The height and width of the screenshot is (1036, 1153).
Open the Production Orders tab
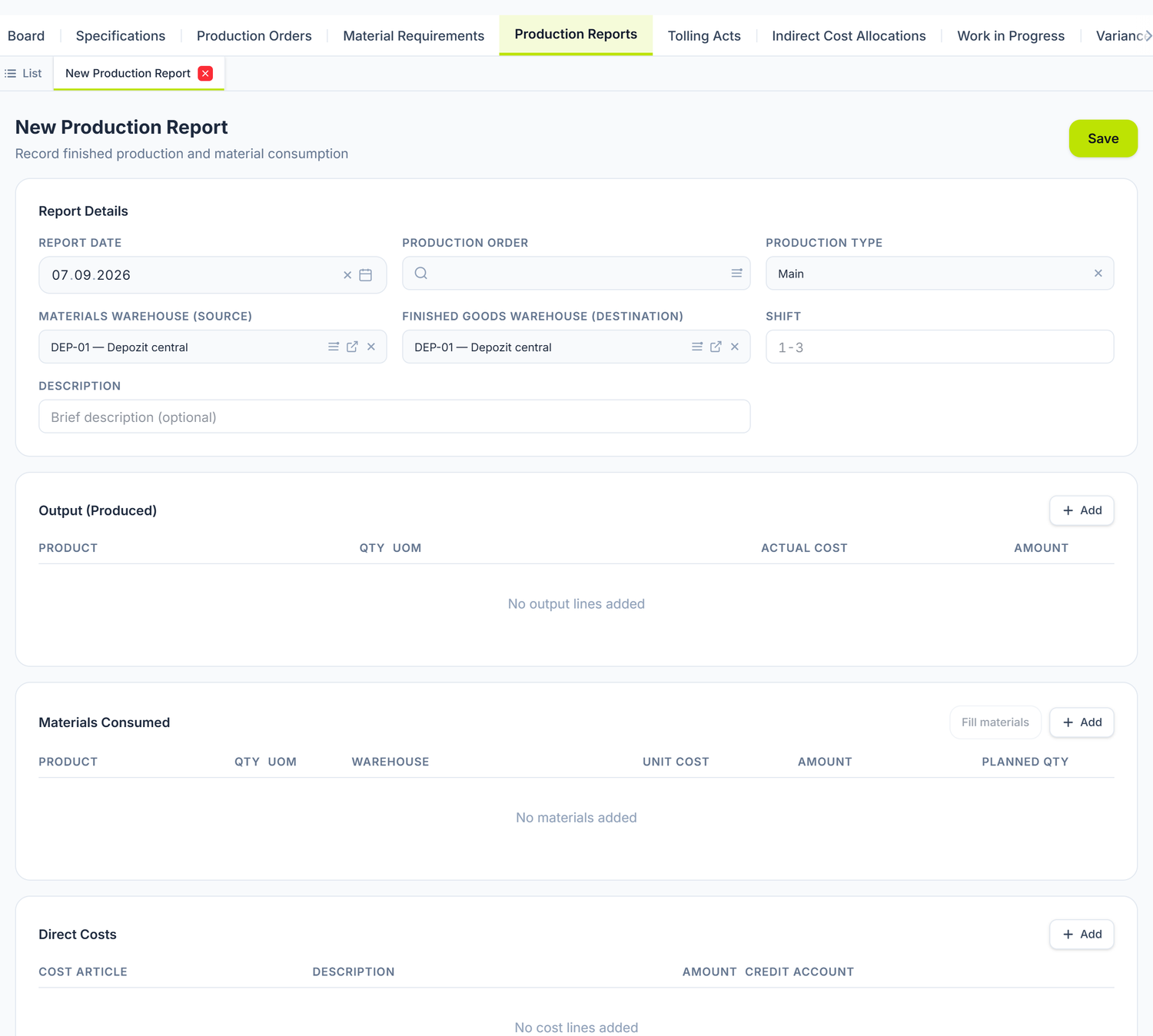(254, 35)
